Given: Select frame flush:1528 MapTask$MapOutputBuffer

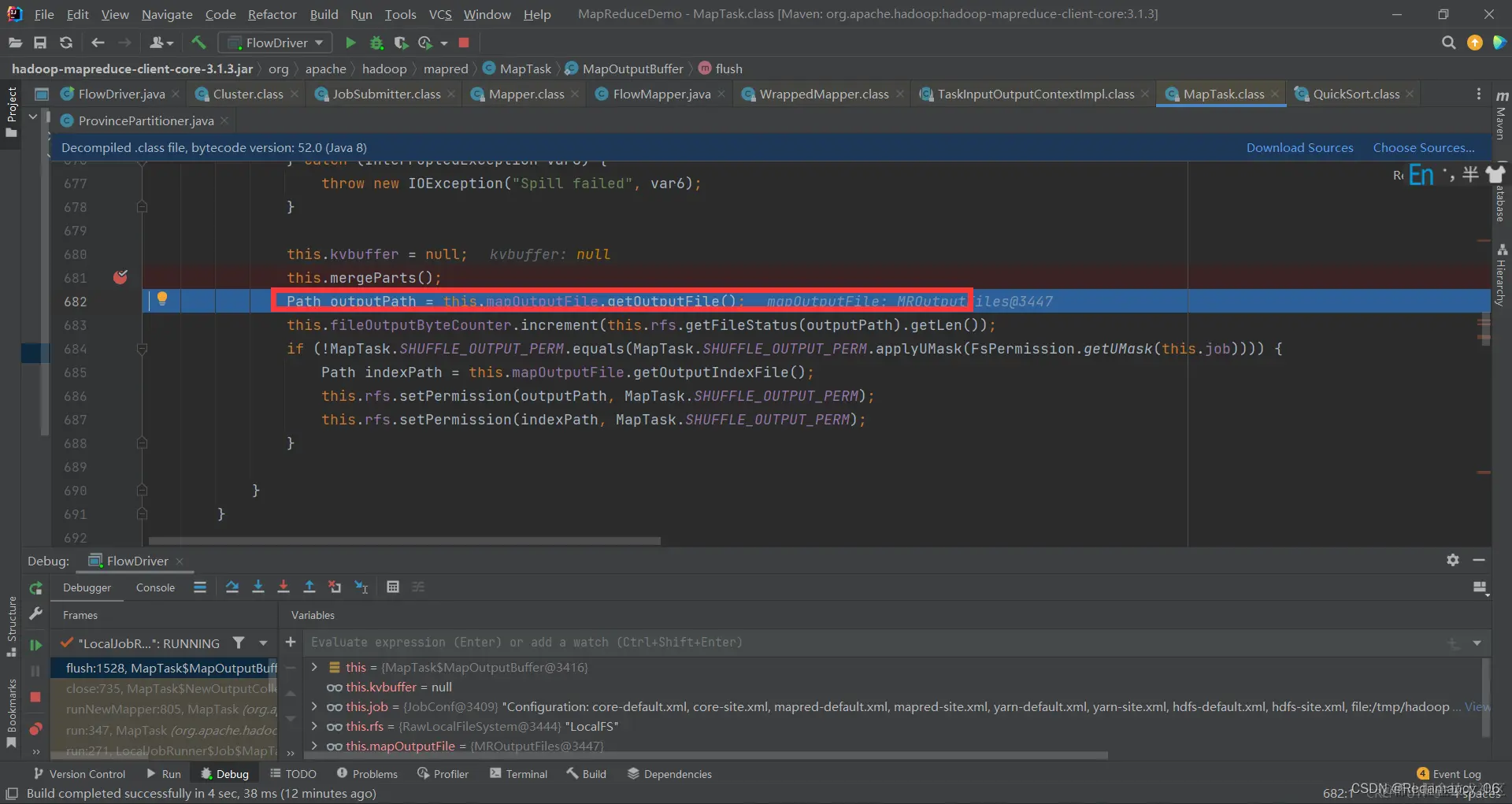Looking at the screenshot, I should click(164, 668).
